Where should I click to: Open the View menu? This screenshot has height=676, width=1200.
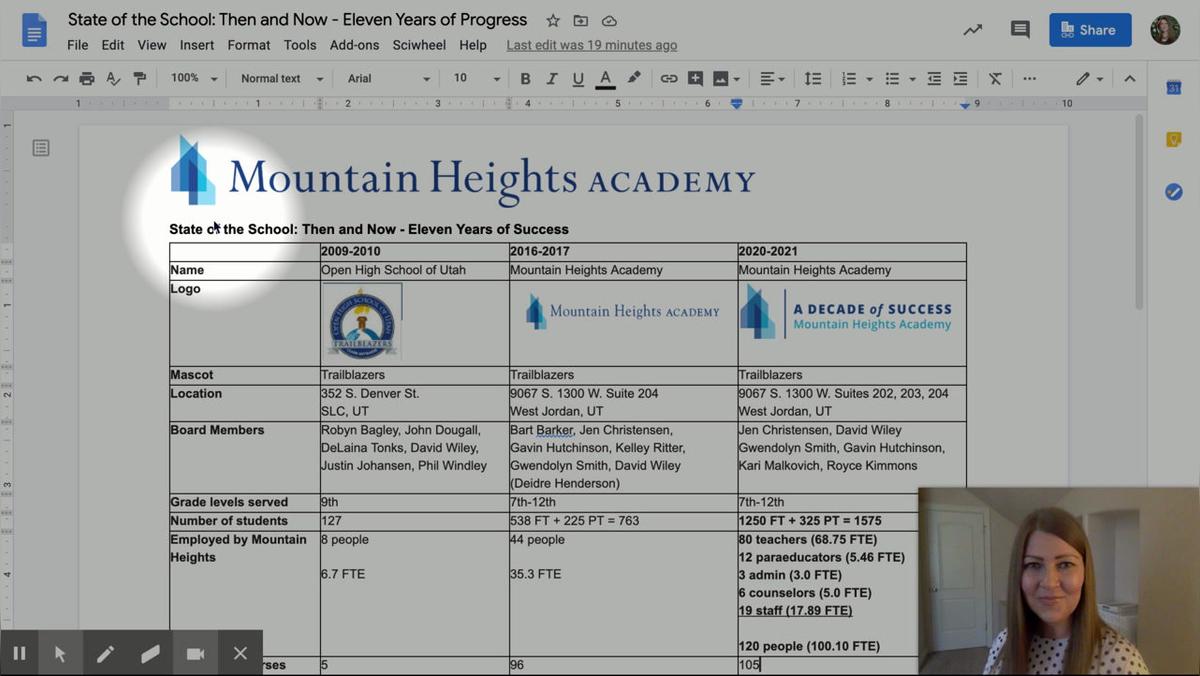[152, 45]
